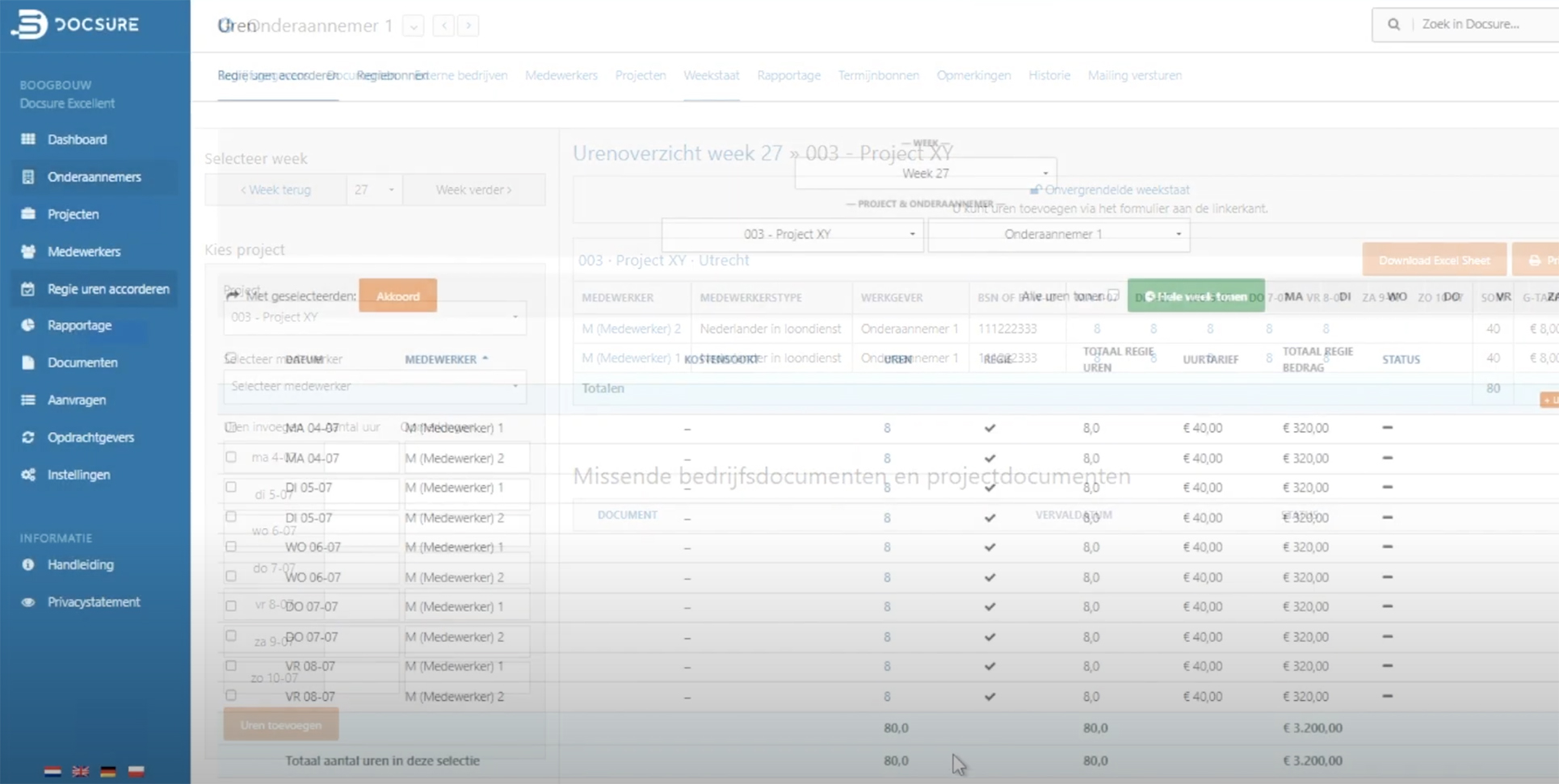Click the Rapportage pie chart icon
Viewport: 1559px width, 784px height.
[28, 325]
